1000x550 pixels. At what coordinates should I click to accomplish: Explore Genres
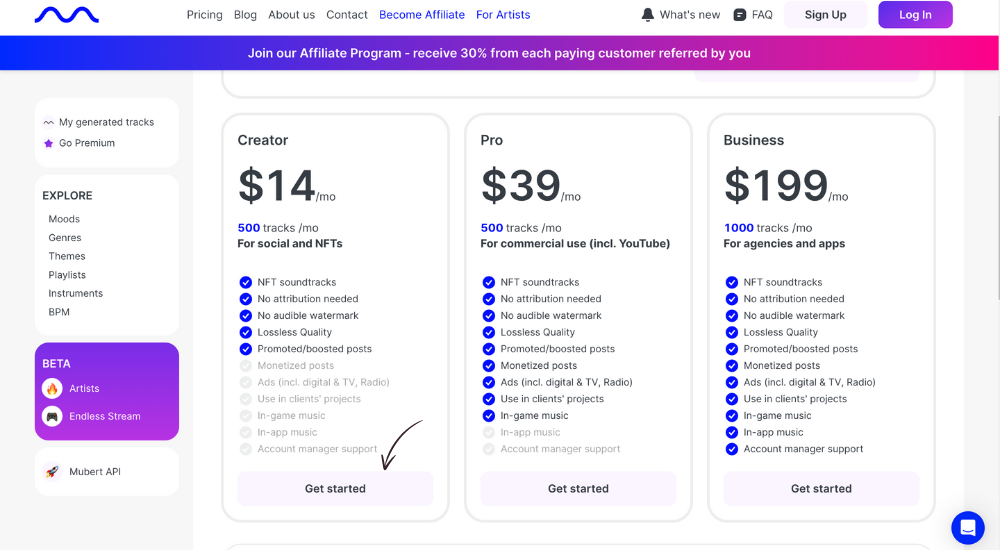click(64, 237)
